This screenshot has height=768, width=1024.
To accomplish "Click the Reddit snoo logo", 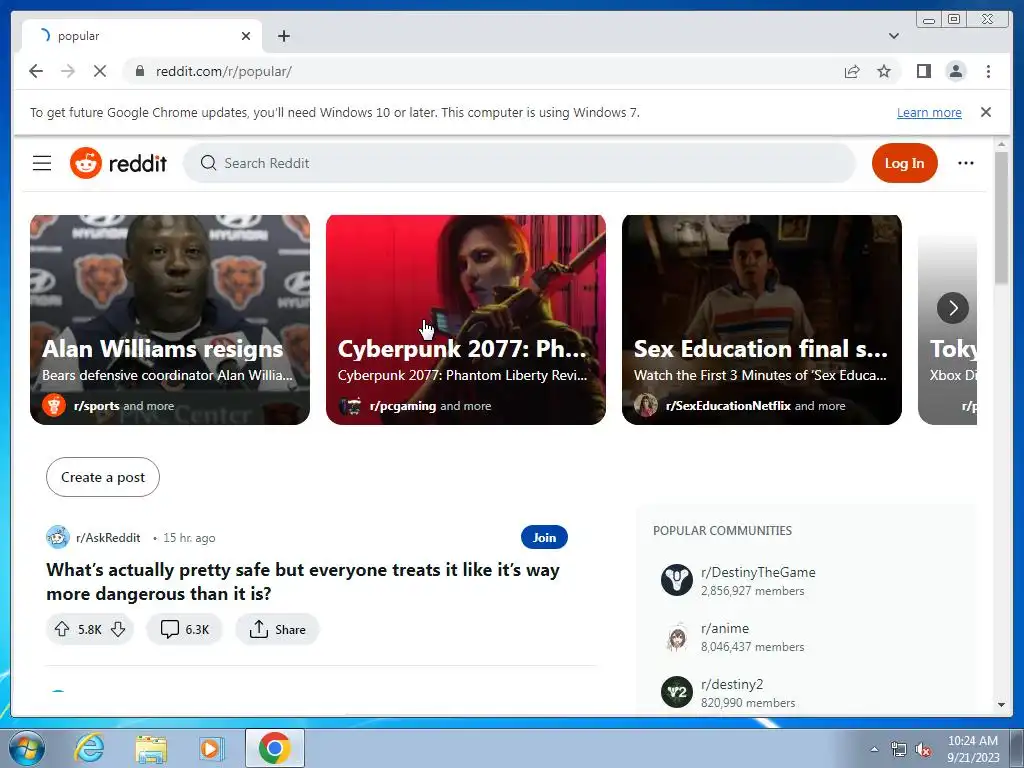I will 86,163.
